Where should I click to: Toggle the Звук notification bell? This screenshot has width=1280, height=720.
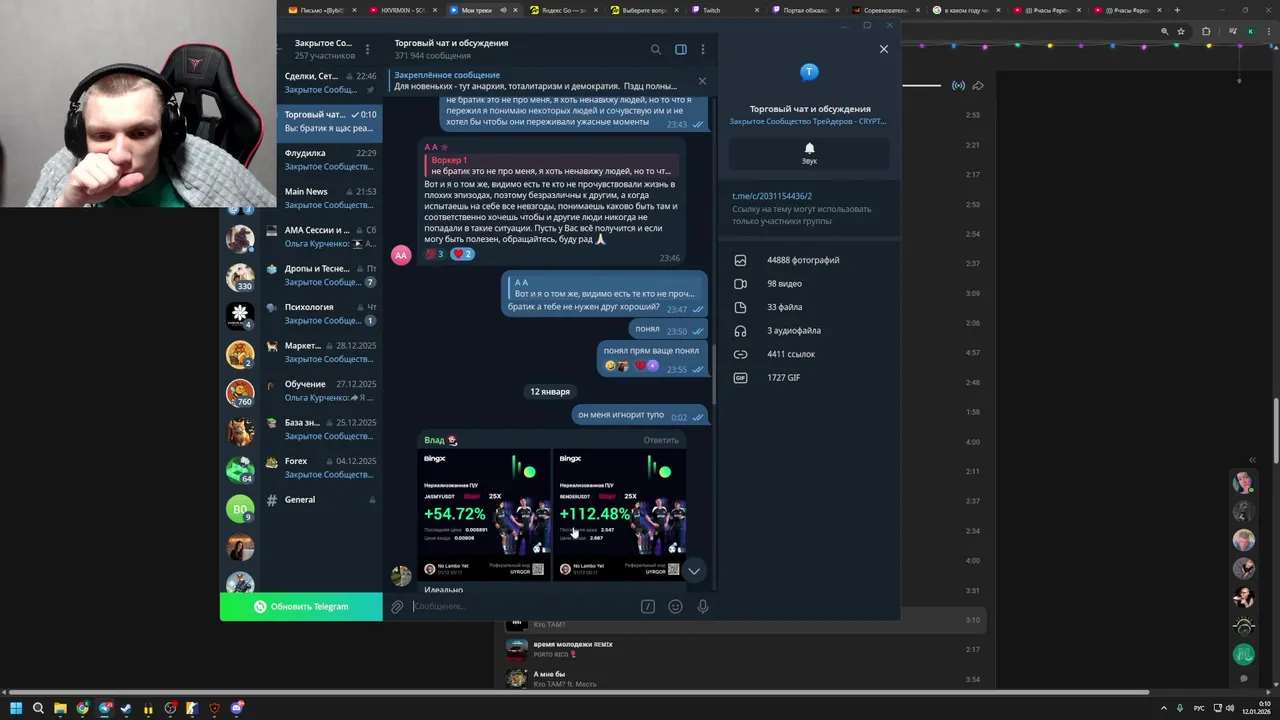pyautogui.click(x=809, y=153)
